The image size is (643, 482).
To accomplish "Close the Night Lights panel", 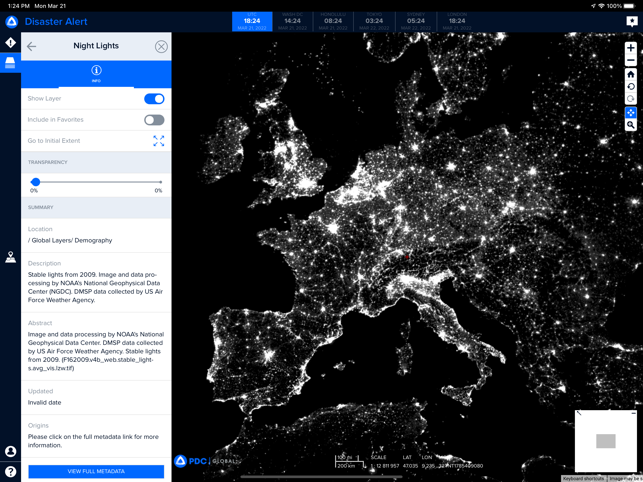I will coord(161,46).
